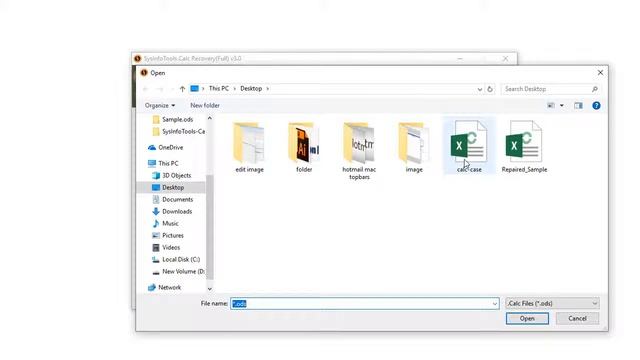Open New Volume (D:) in sidebar
Screen dimensions: 640x360
(x=179, y=271)
